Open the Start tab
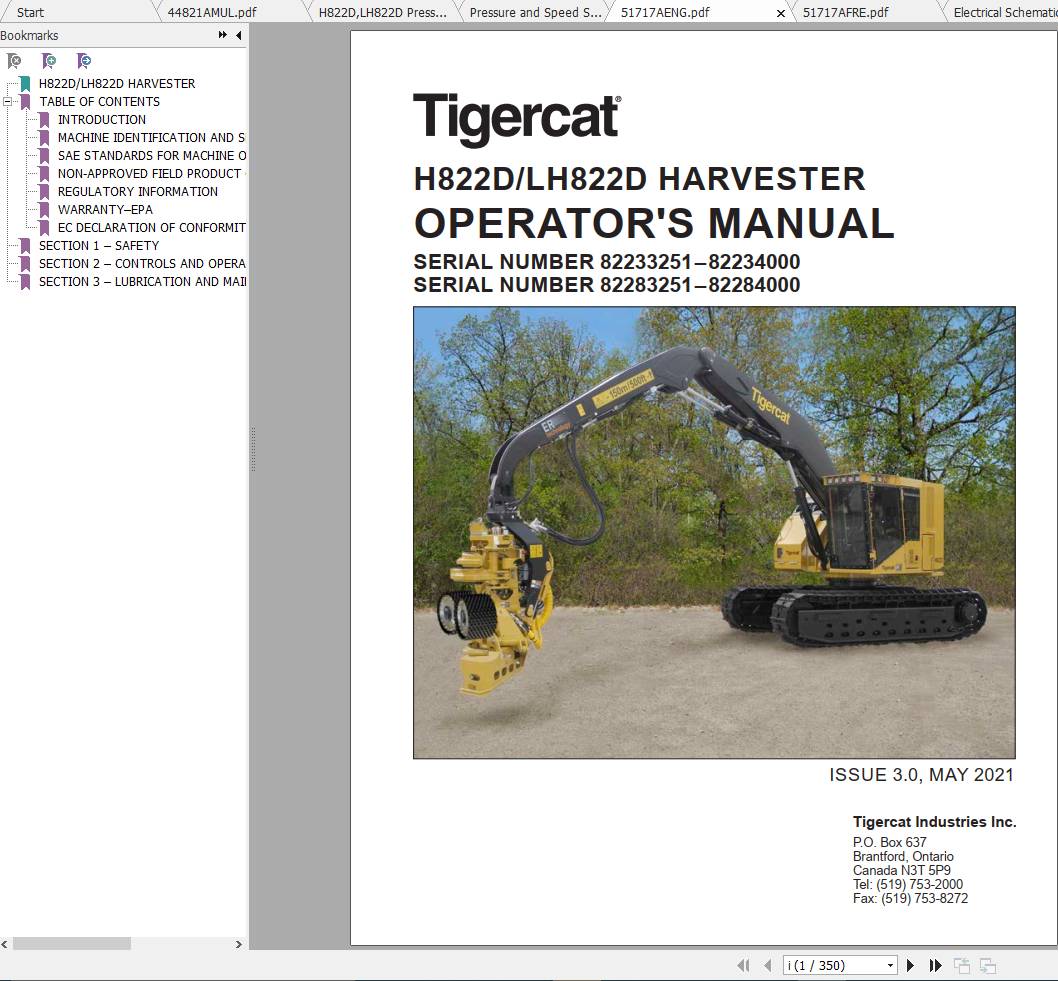Screen dimensions: 1058x981 pyautogui.click(x=28, y=12)
